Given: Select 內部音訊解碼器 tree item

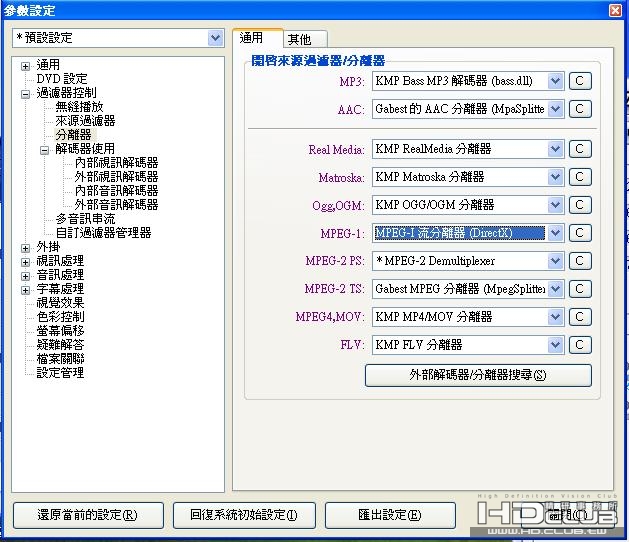Looking at the screenshot, I should pyautogui.click(x=116, y=191).
